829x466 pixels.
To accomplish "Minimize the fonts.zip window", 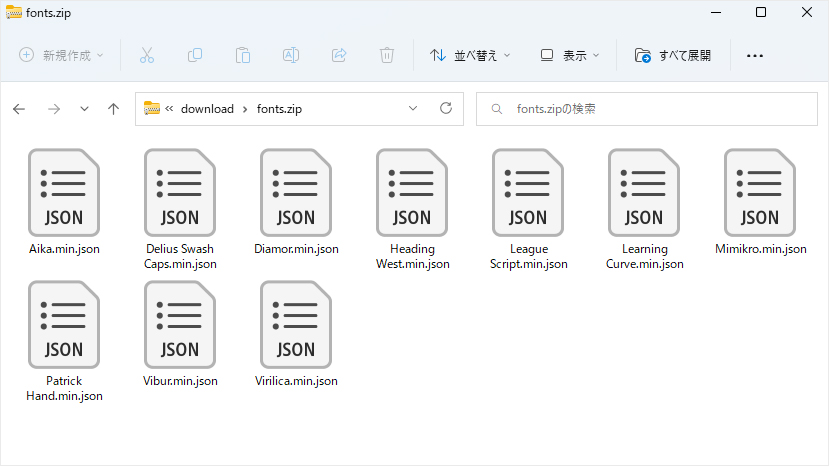I will click(716, 12).
